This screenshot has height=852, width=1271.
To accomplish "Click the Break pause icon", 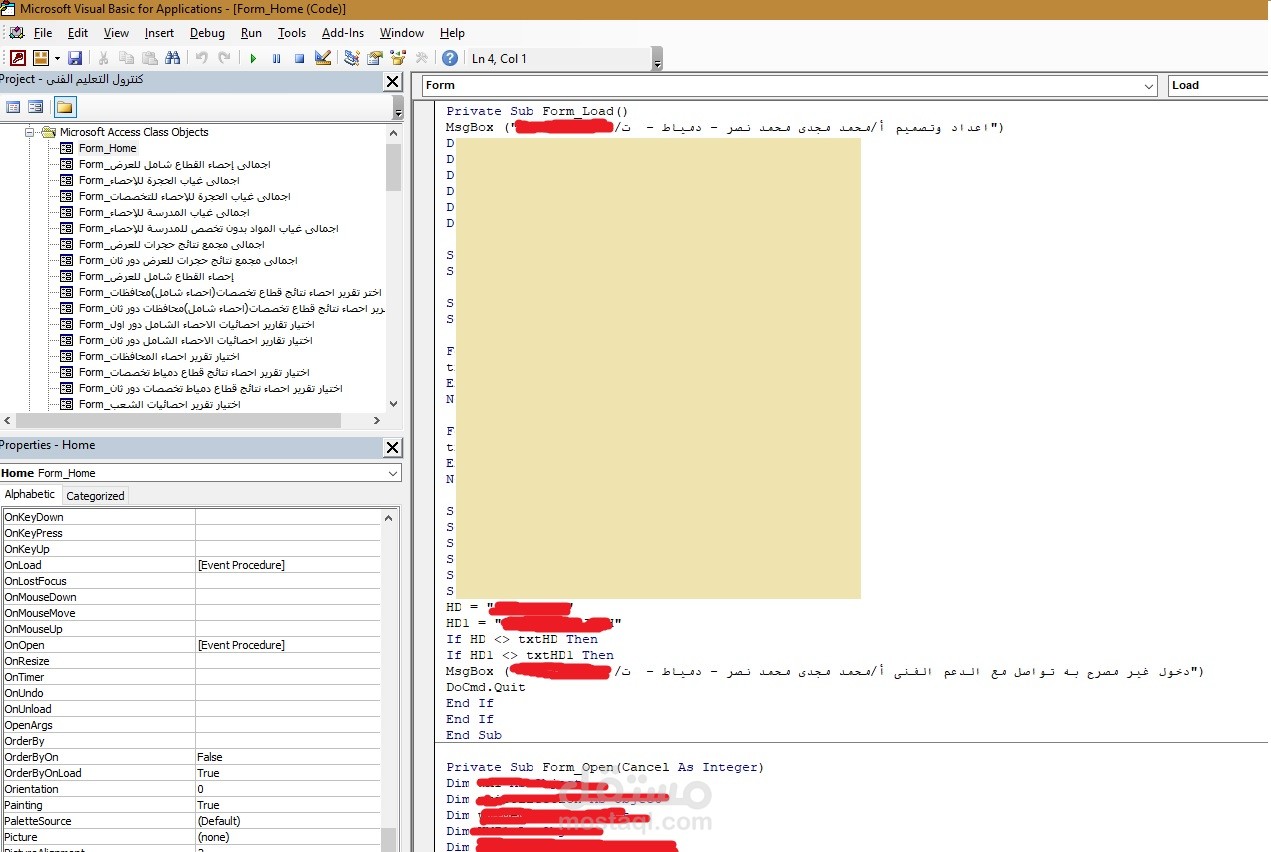I will pyautogui.click(x=276, y=58).
